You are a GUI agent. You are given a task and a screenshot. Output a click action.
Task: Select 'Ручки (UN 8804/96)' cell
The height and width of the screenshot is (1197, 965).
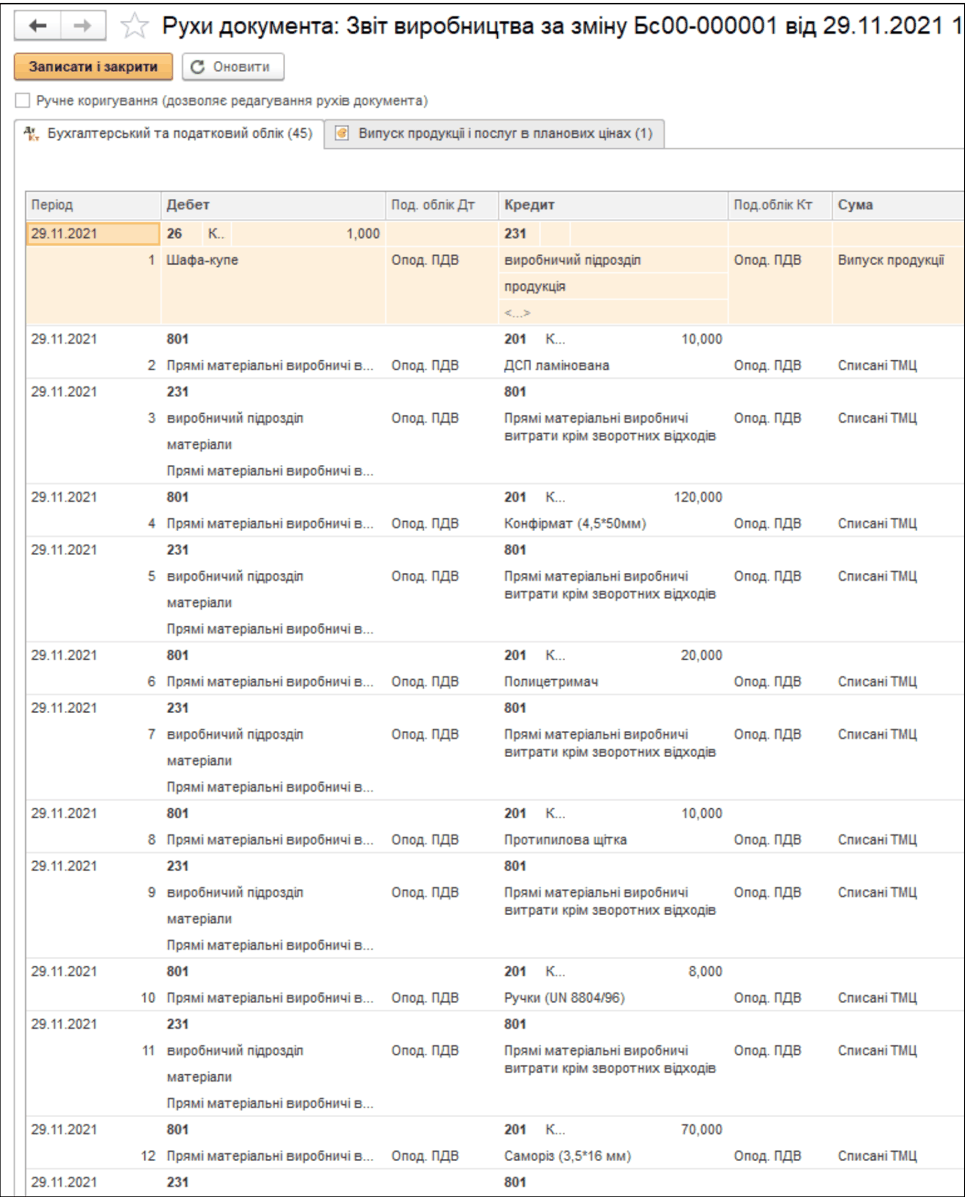pos(613,998)
